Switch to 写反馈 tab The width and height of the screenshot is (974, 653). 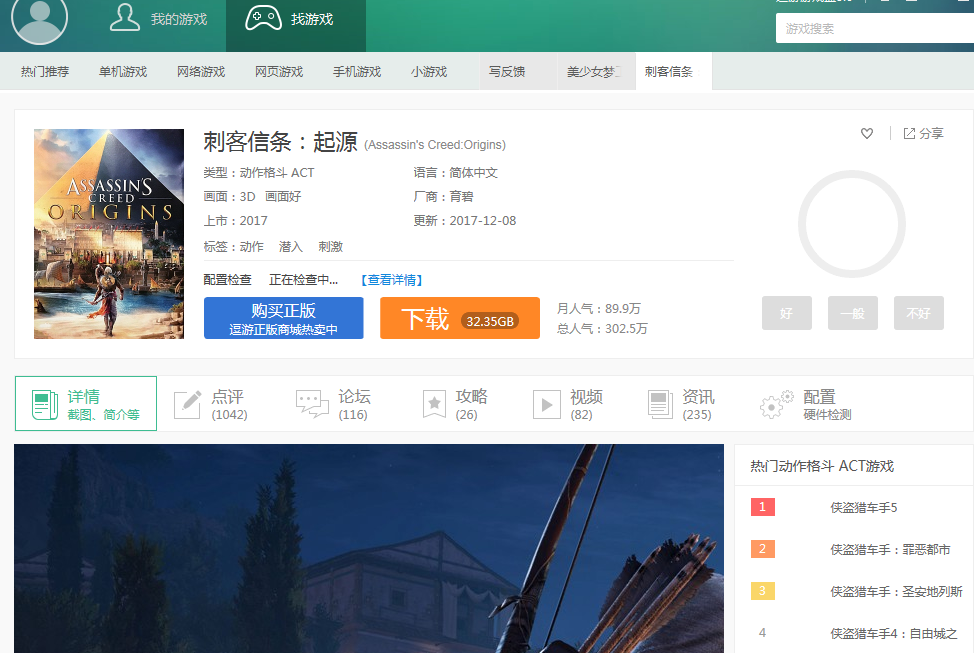click(x=518, y=71)
